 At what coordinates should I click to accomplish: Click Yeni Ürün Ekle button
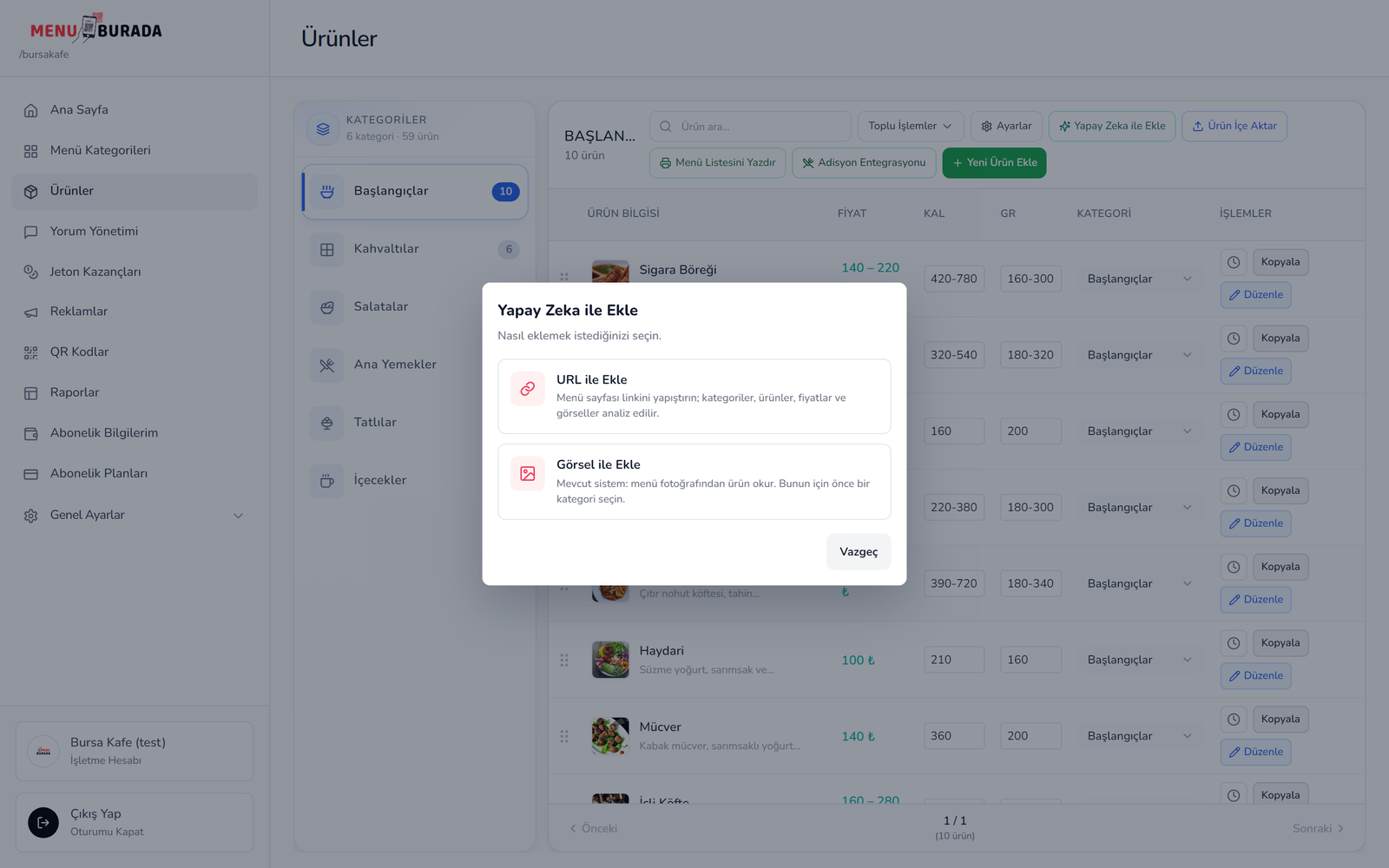(x=995, y=163)
